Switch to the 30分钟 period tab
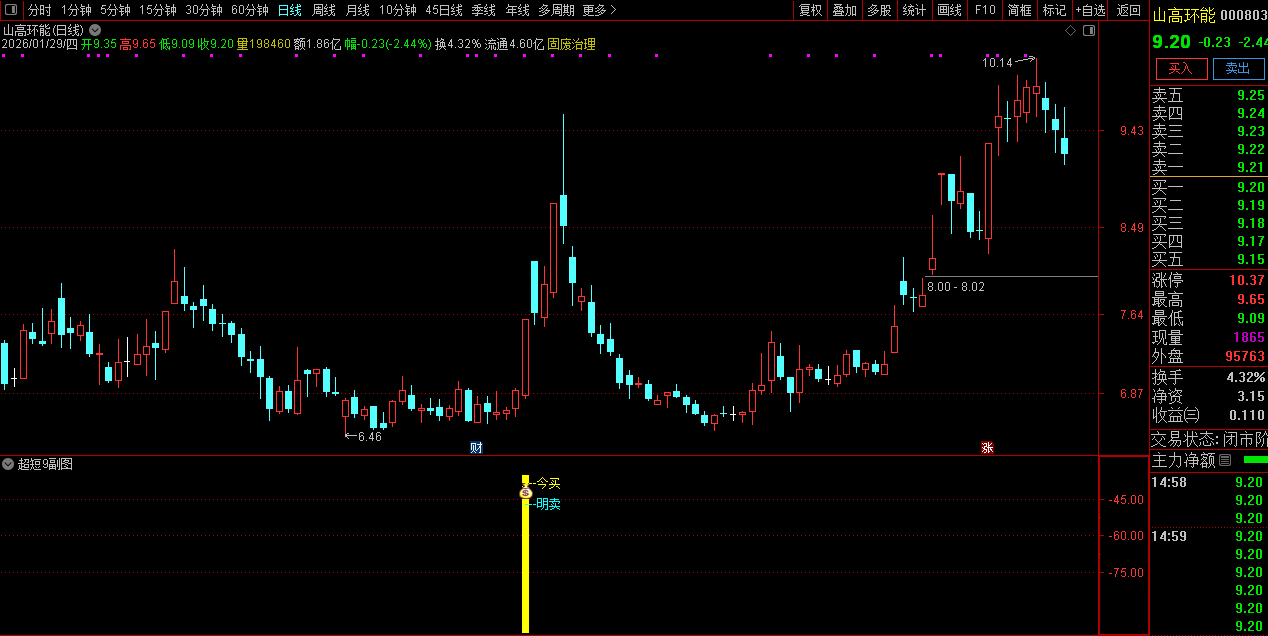1268x636 pixels. [203, 10]
